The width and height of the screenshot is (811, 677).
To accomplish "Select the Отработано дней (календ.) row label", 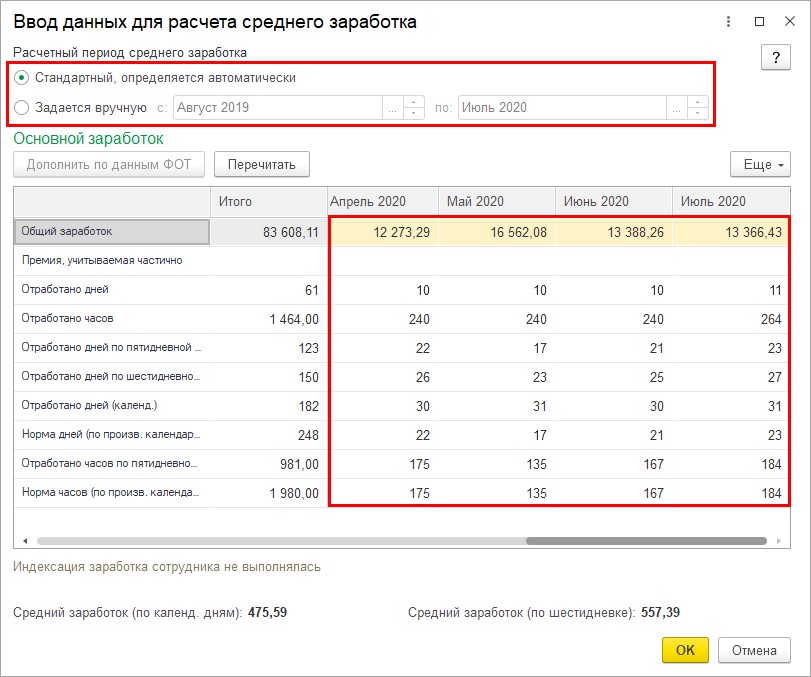I will [112, 405].
